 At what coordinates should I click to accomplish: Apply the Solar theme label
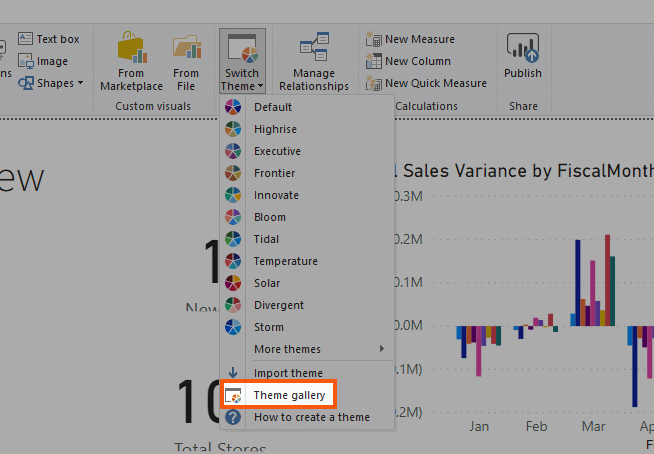click(x=267, y=283)
